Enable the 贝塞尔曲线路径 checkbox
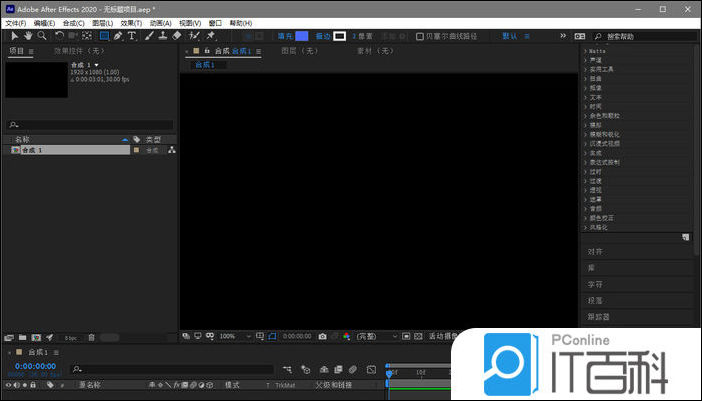Viewport: 702px width, 401px height. (420, 36)
